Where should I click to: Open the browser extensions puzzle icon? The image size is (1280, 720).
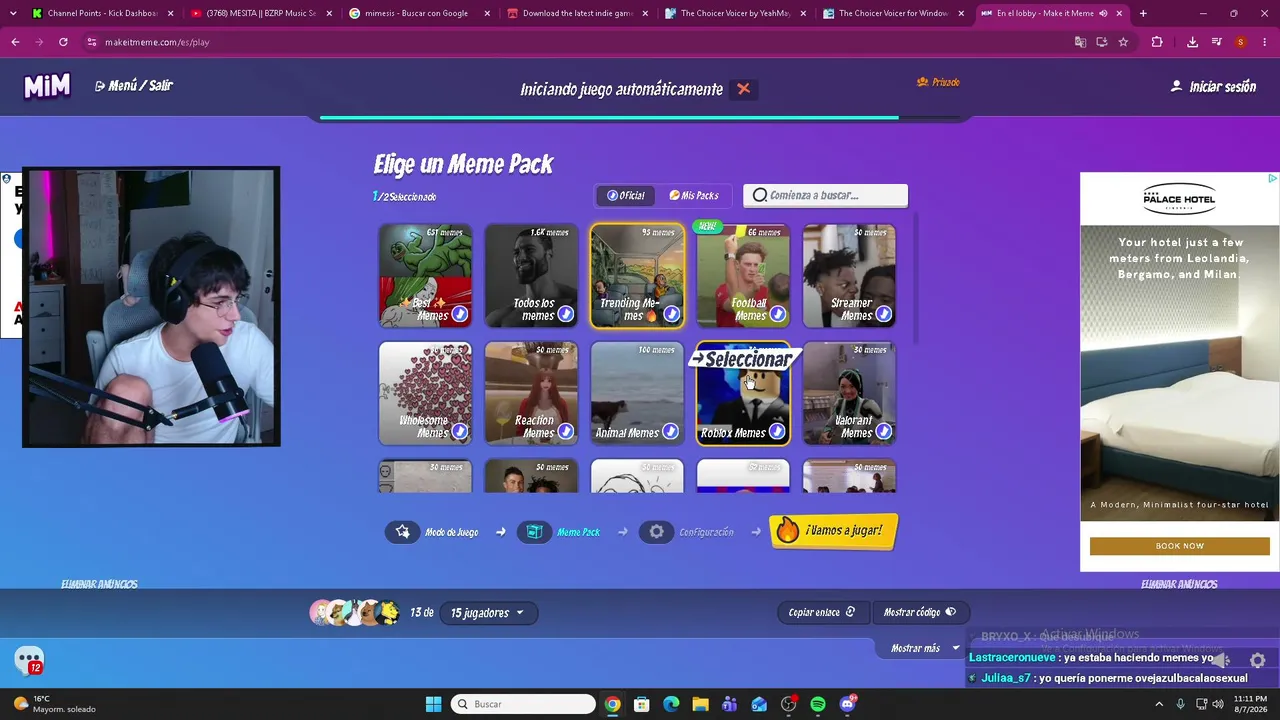click(x=1157, y=42)
